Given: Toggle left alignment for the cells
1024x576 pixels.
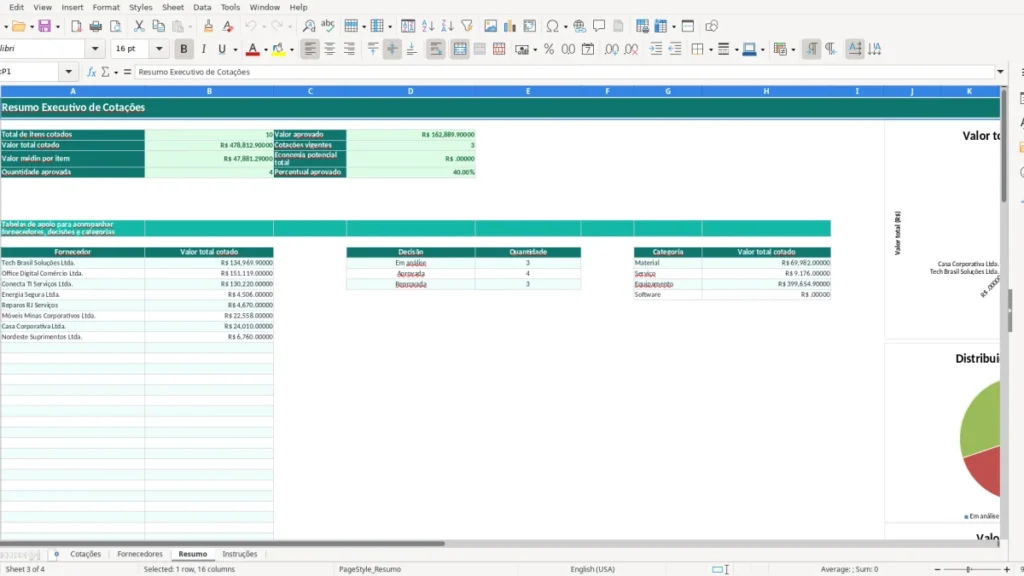Looking at the screenshot, I should click(x=310, y=49).
